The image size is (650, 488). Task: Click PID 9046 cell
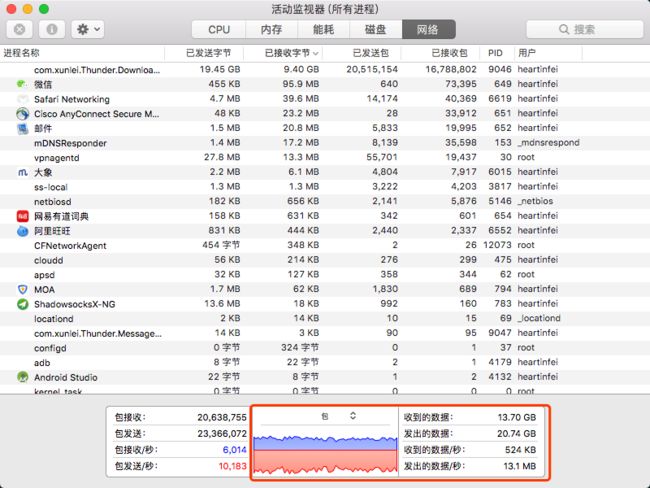pyautogui.click(x=500, y=69)
